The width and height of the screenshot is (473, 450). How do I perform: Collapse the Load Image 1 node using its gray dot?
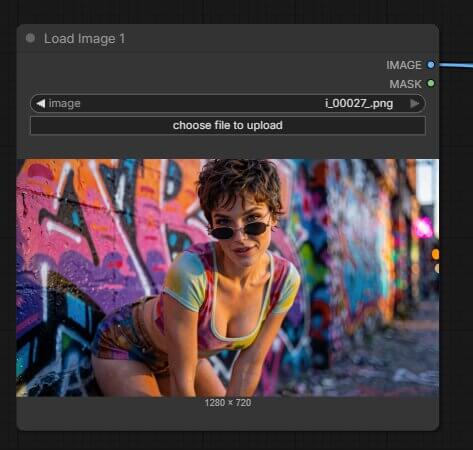[30, 38]
